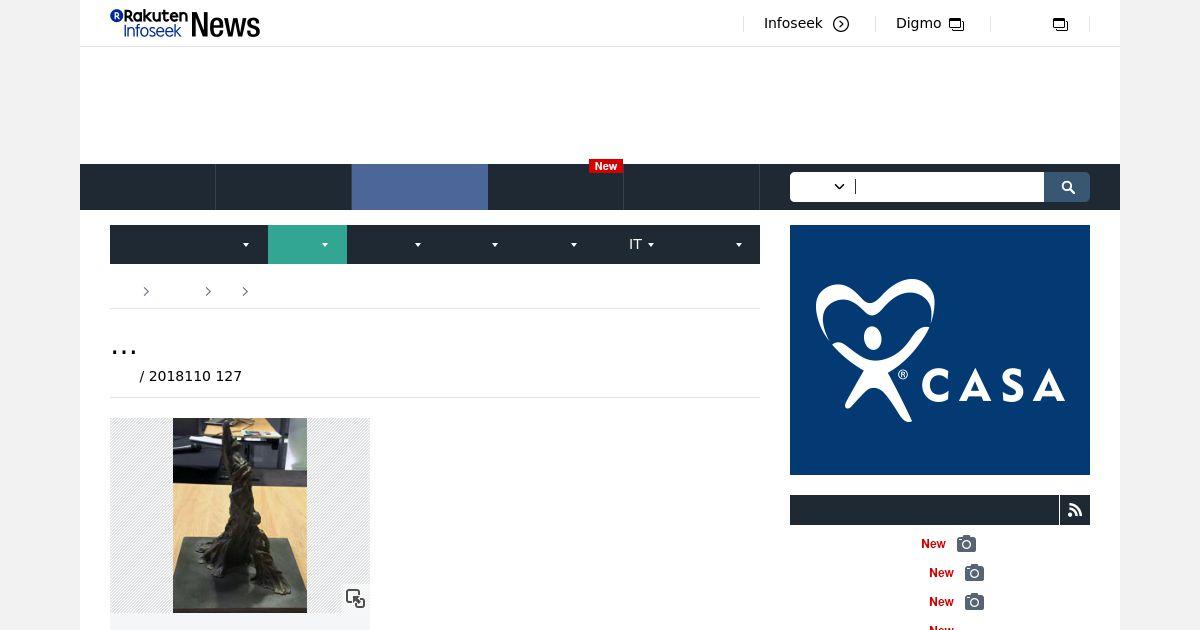The width and height of the screenshot is (1200, 630).
Task: Open the statue article thumbnail image
Action: click(240, 515)
